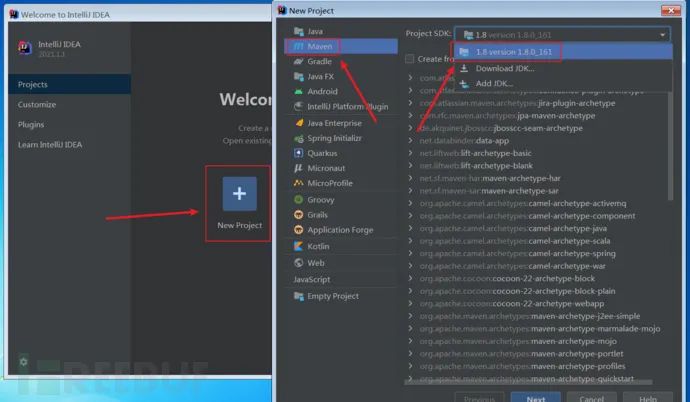The image size is (690, 402).
Task: Select the Maven project type
Action: pos(341,46)
